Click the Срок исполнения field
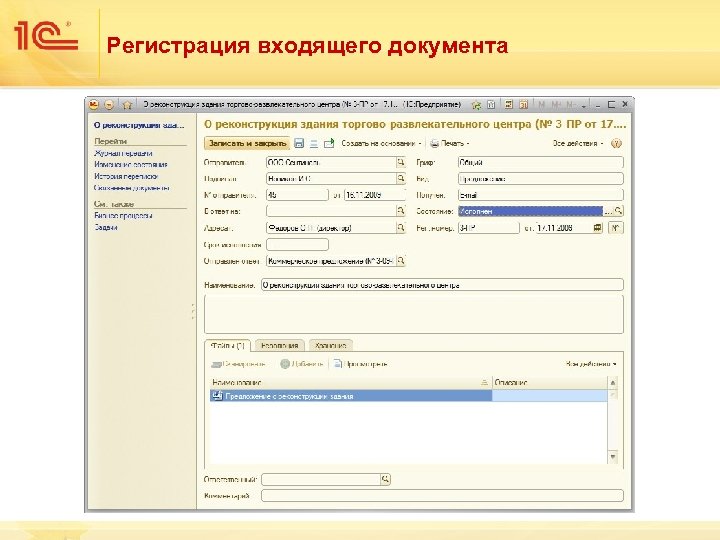Screen dimensions: 720x540 coord(297,244)
